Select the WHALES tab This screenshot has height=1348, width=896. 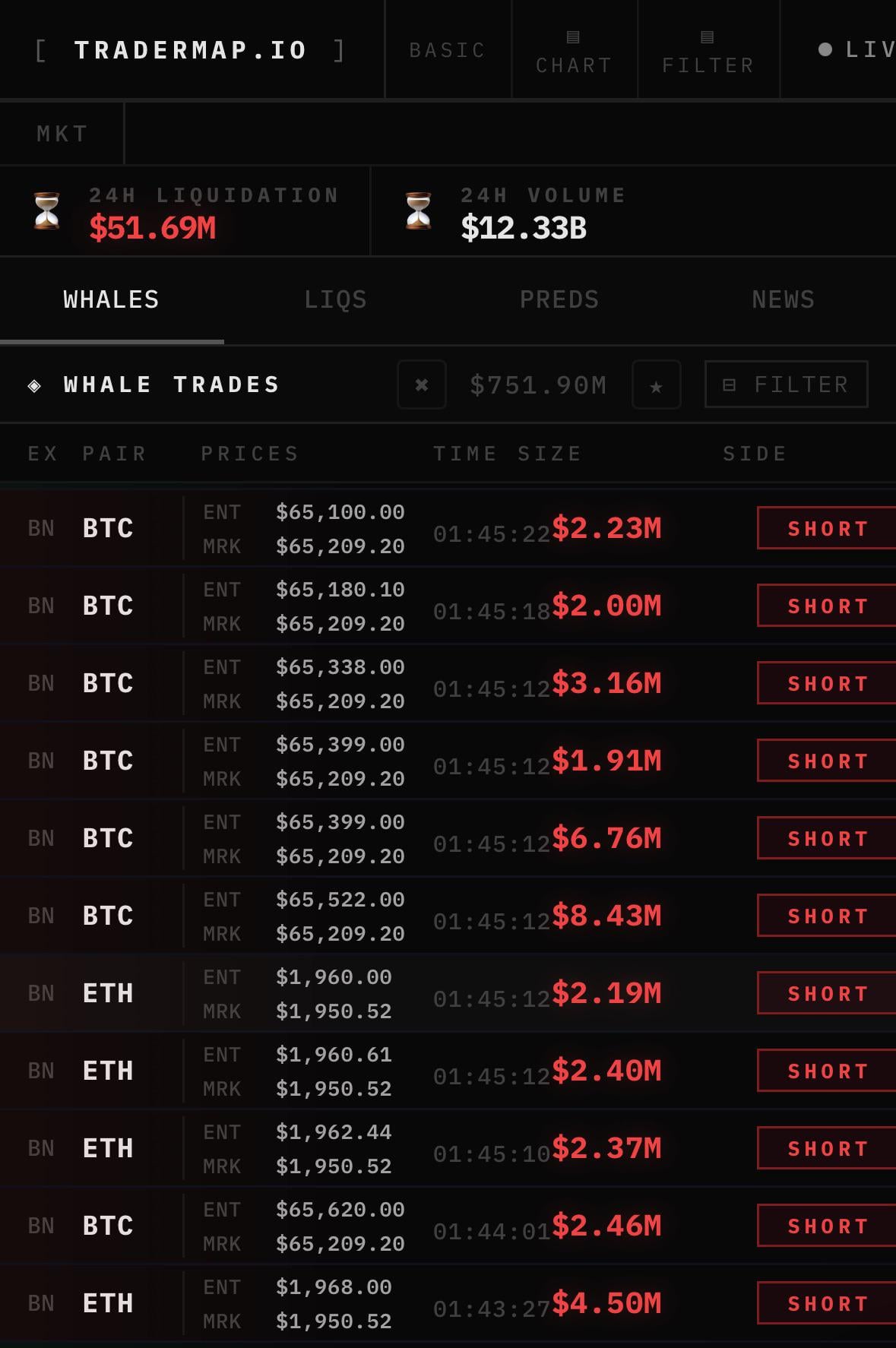click(112, 300)
